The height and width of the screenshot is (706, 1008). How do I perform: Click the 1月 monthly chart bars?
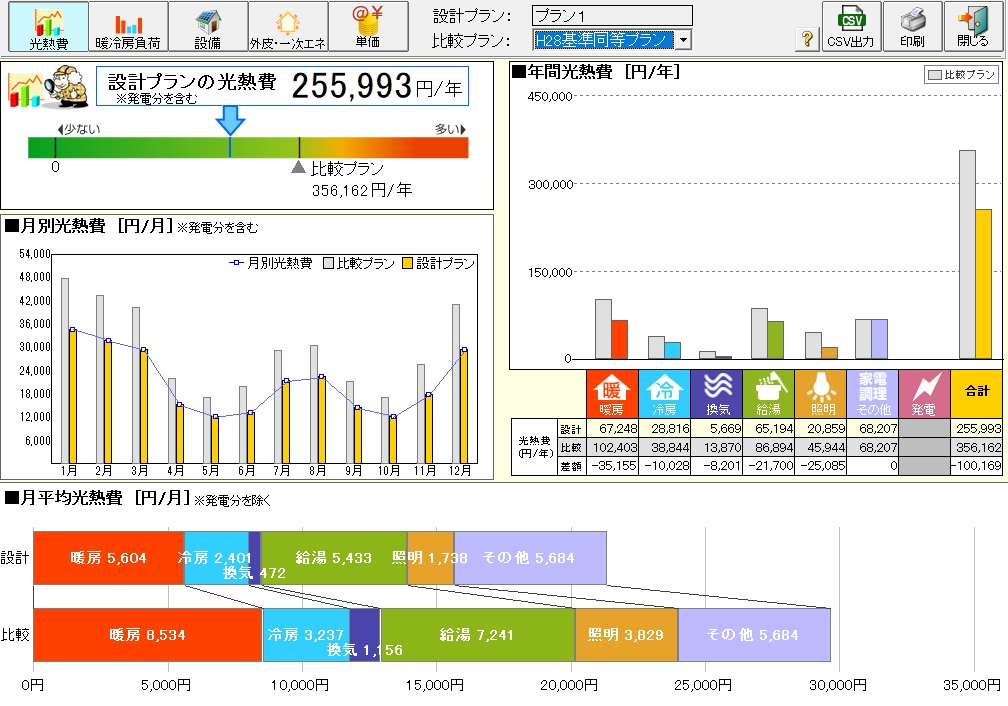pyautogui.click(x=69, y=371)
